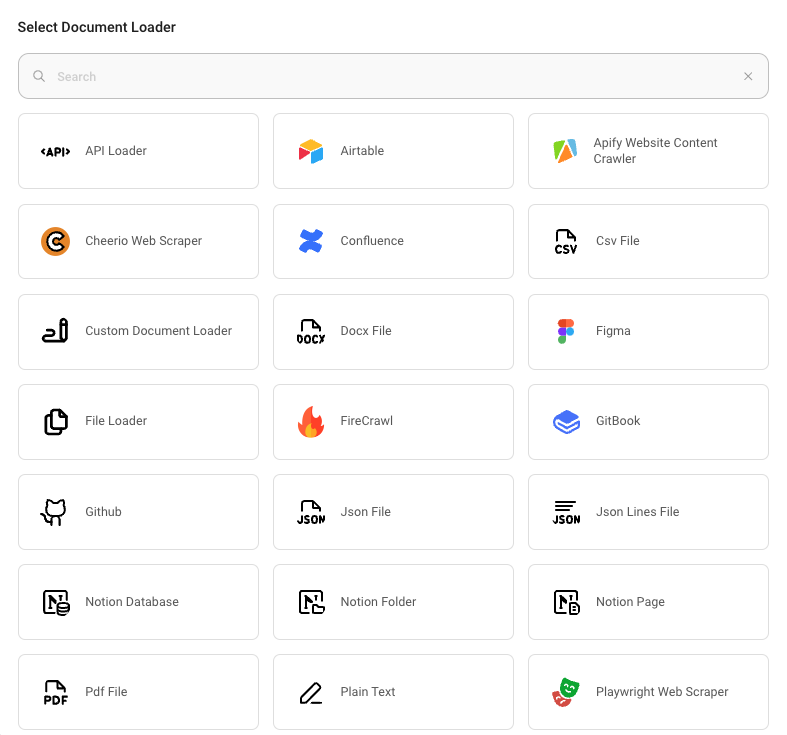This screenshot has width=787, height=735.
Task: Pick the Json File label
Action: 365,512
